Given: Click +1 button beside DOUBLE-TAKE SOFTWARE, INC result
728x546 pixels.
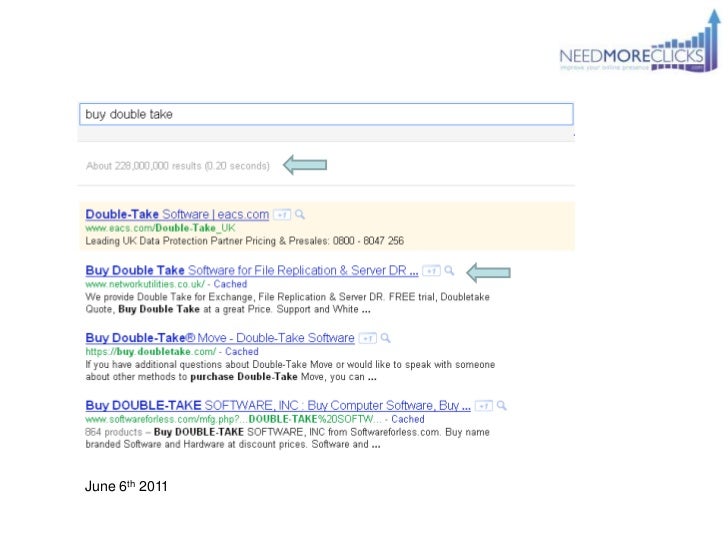Looking at the screenshot, I should [x=483, y=406].
